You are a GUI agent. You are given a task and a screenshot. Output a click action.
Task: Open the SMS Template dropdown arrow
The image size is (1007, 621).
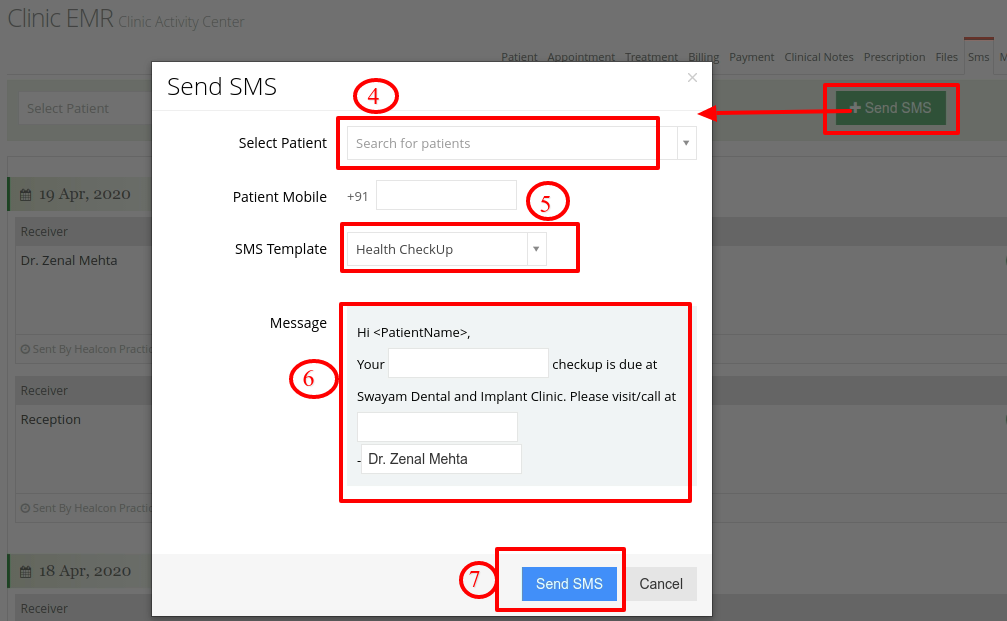[536, 249]
